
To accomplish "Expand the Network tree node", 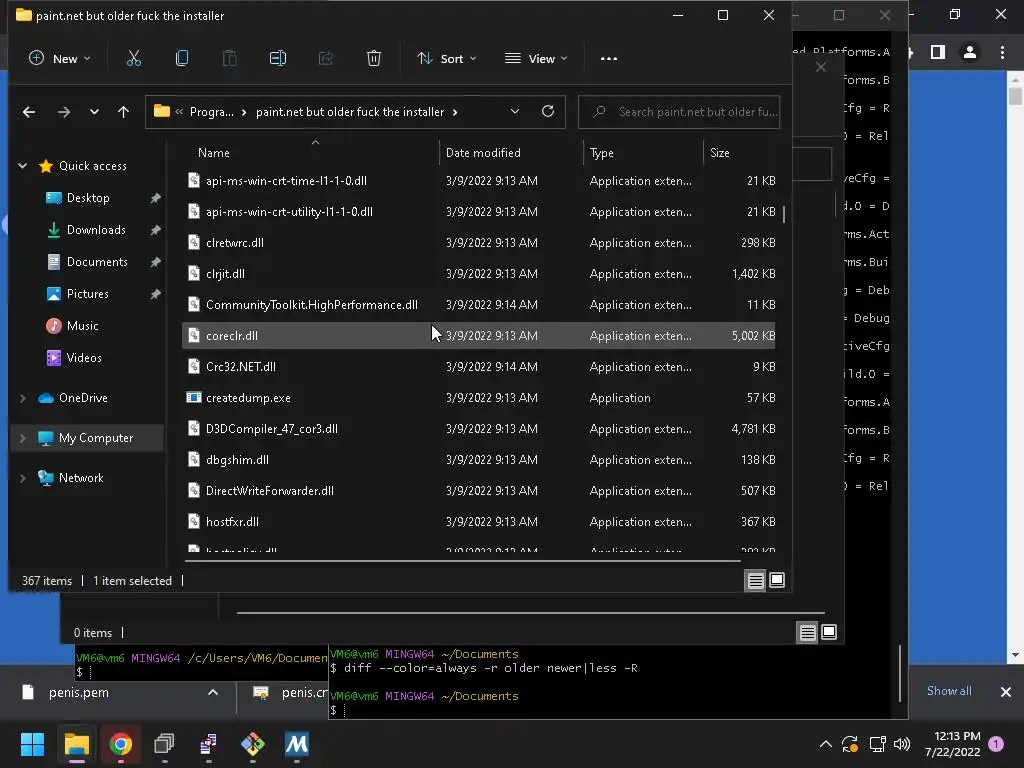I will [23, 478].
